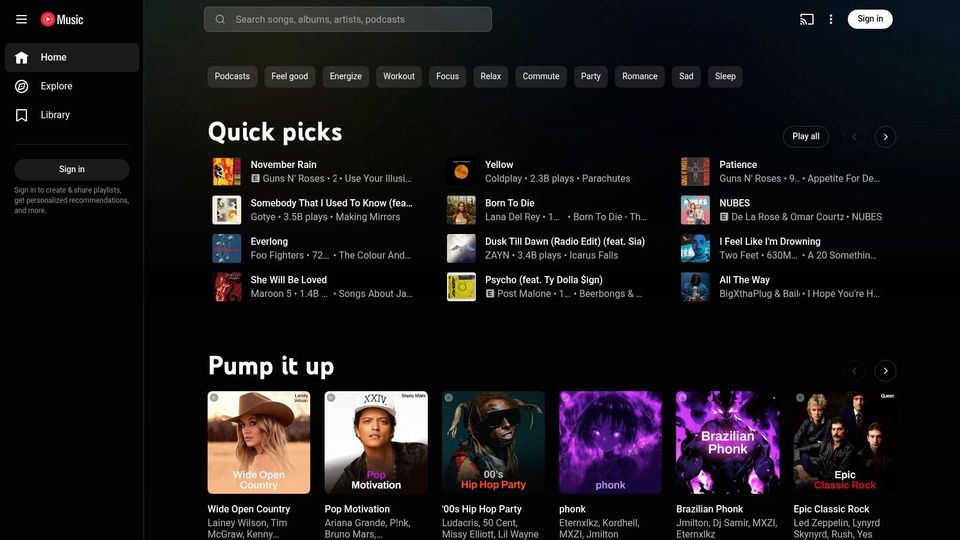Image resolution: width=960 pixels, height=540 pixels.
Task: Select the Commute chip
Action: (x=541, y=77)
